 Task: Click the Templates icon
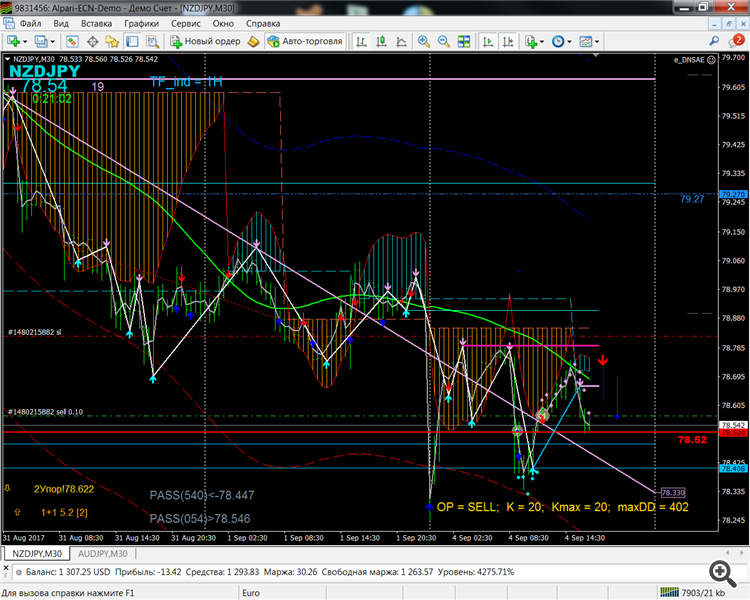point(585,42)
